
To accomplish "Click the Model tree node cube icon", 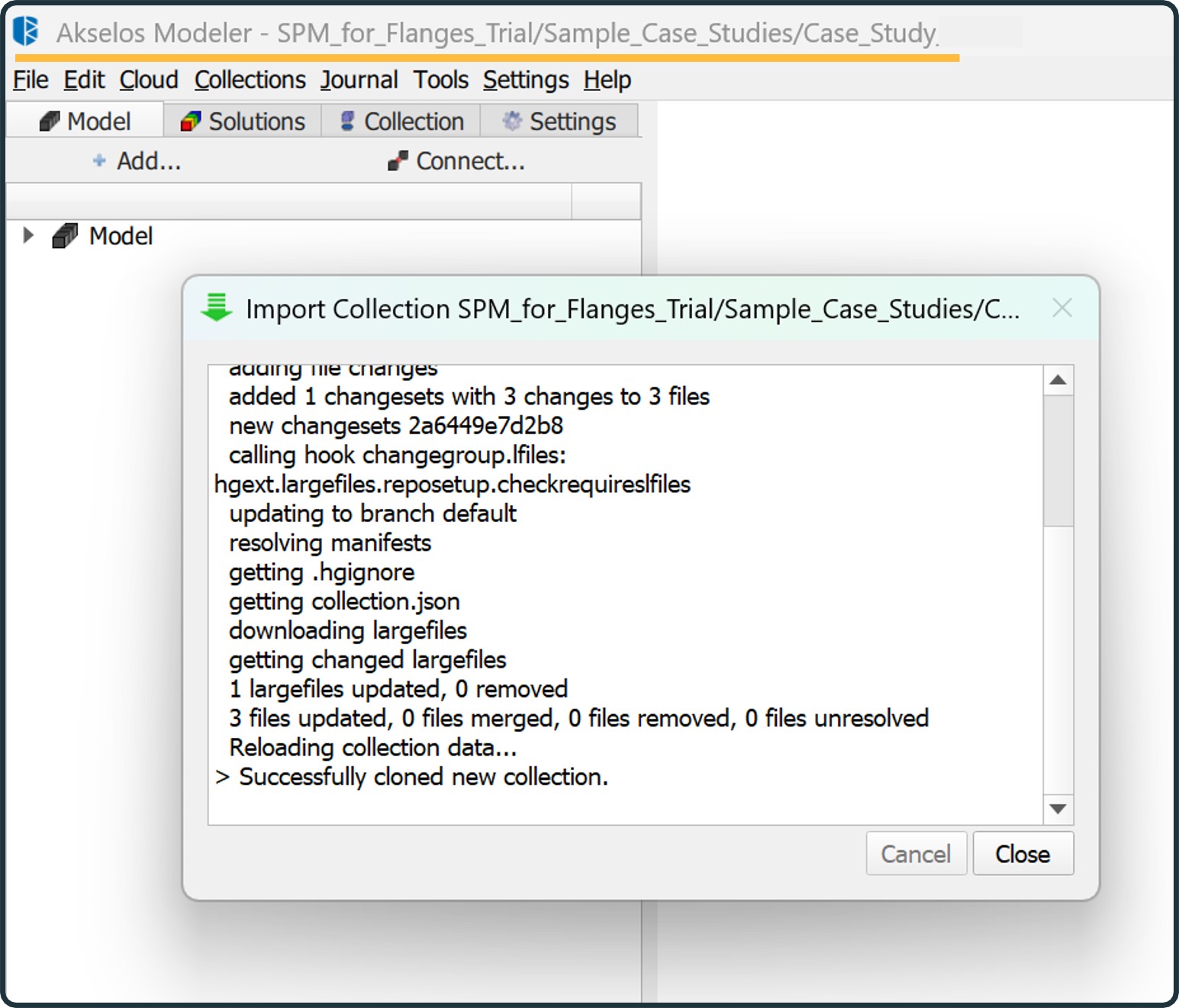I will tap(65, 236).
